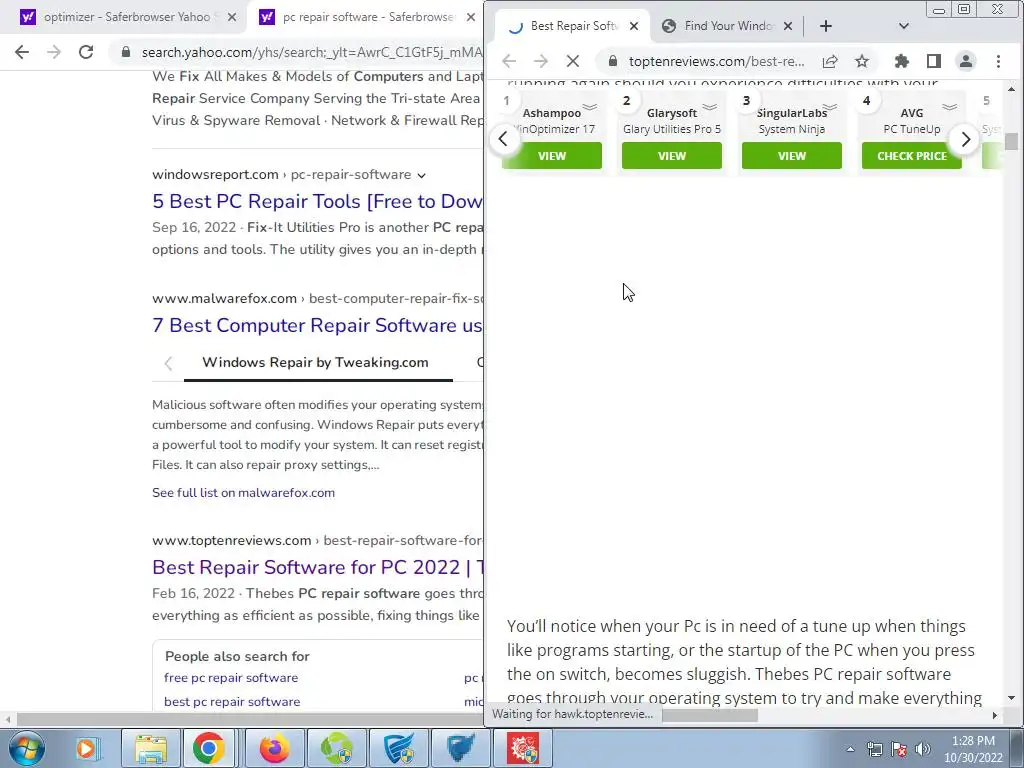Viewport: 1024px width, 768px height.
Task: Show hidden system tray icons
Action: 850,749
